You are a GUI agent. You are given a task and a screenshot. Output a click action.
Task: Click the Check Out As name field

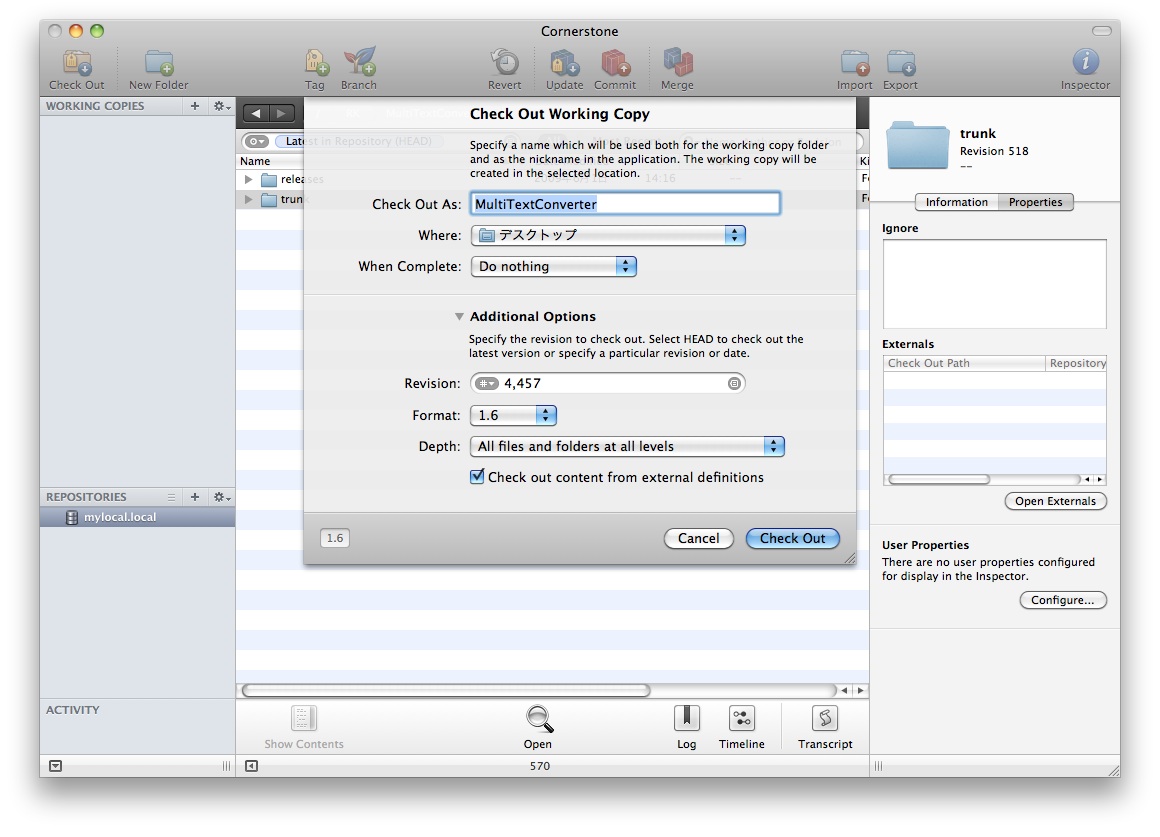[x=625, y=204]
